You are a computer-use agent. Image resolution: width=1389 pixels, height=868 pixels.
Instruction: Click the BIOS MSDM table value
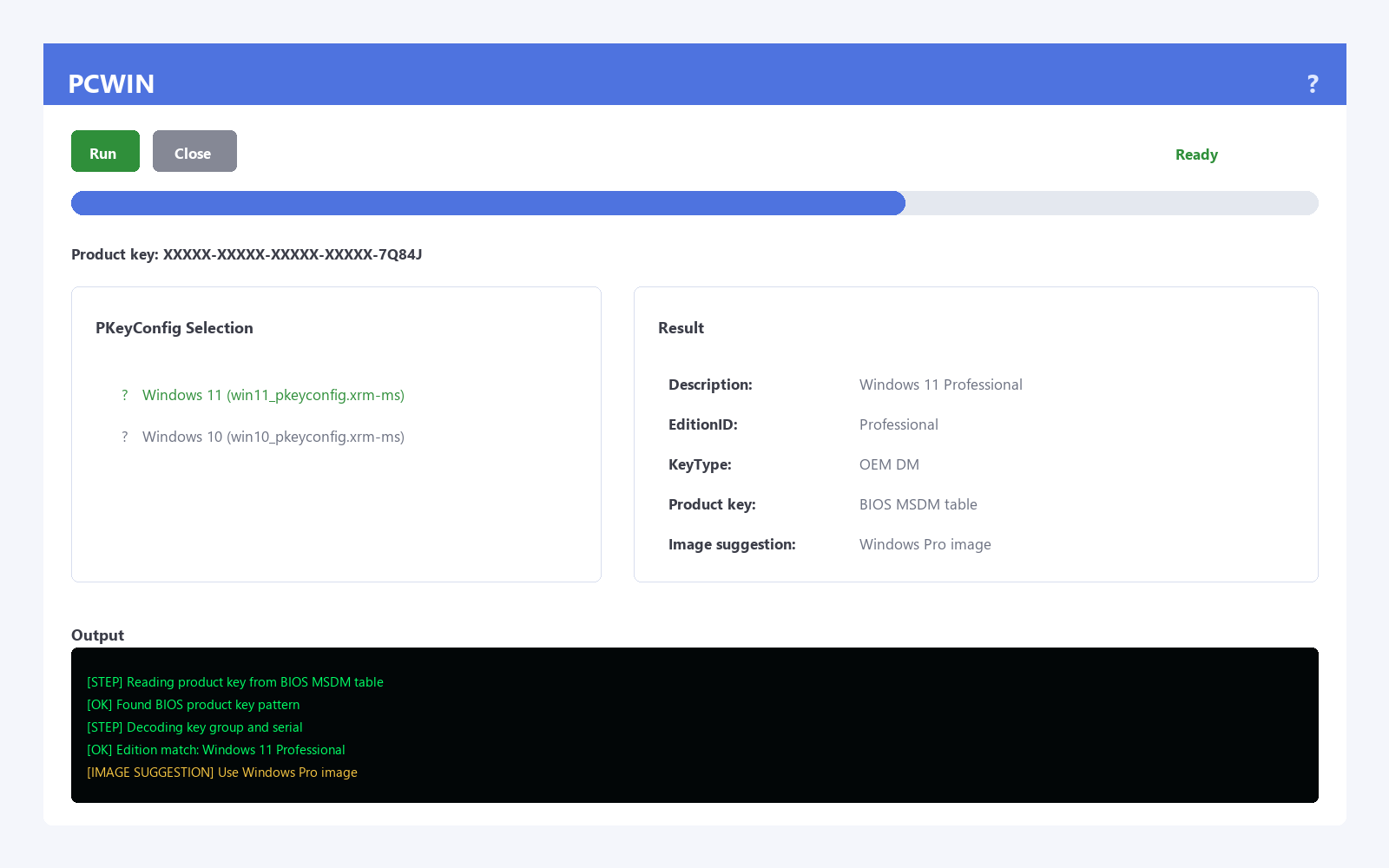(918, 504)
